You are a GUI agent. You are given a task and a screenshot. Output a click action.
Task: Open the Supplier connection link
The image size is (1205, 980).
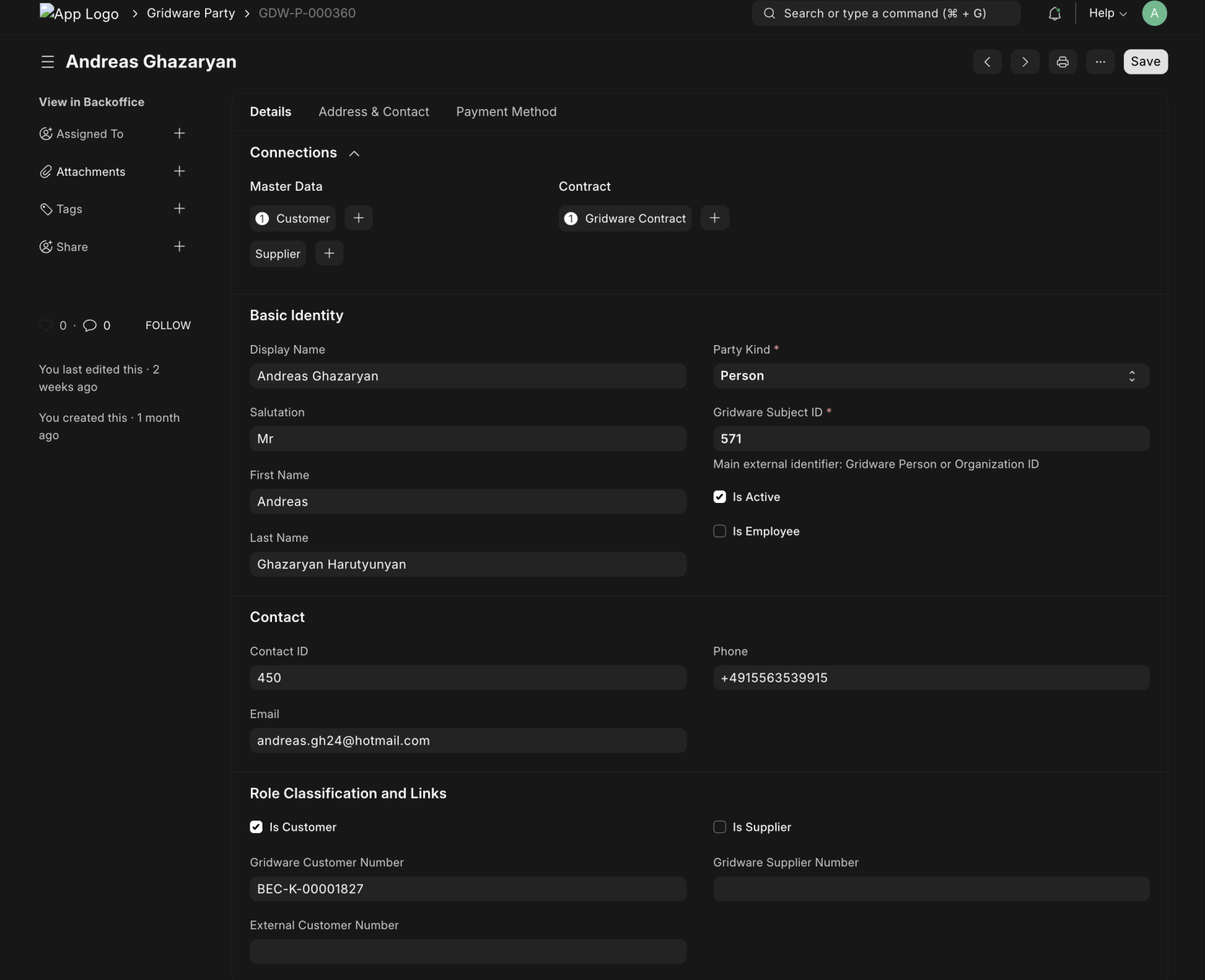278,253
